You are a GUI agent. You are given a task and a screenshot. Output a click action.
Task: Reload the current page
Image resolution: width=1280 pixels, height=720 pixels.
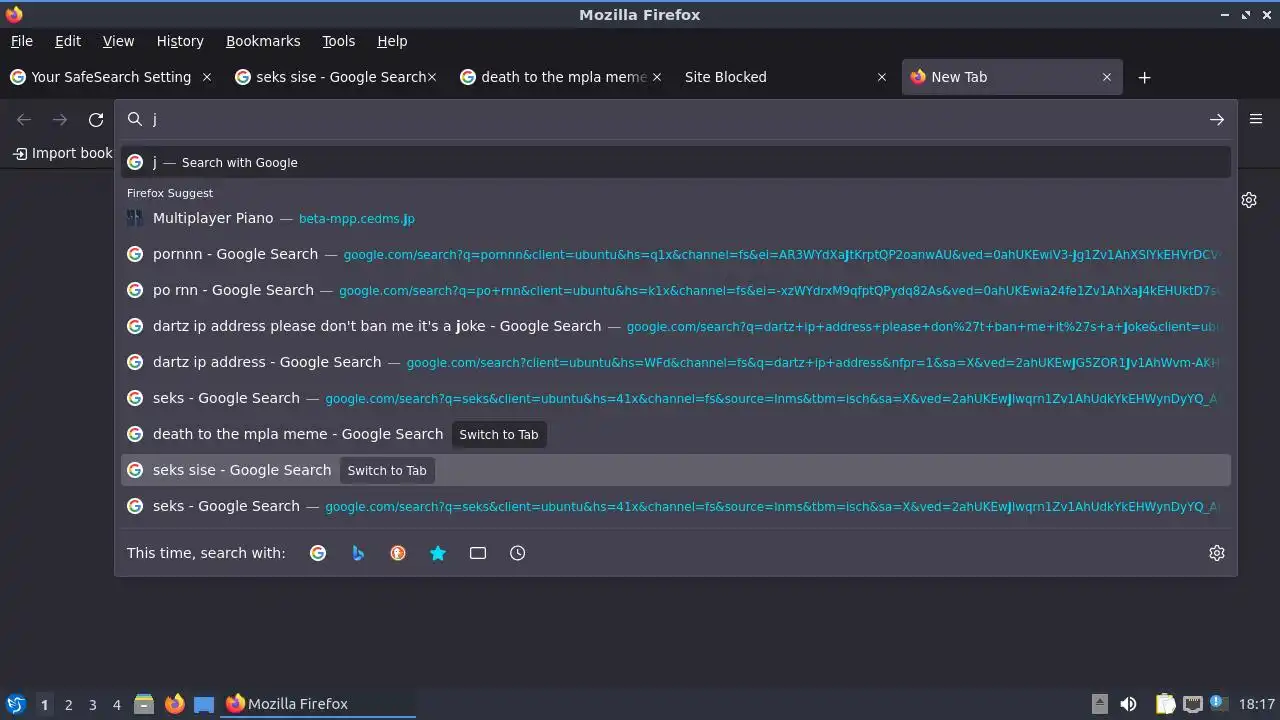(96, 120)
